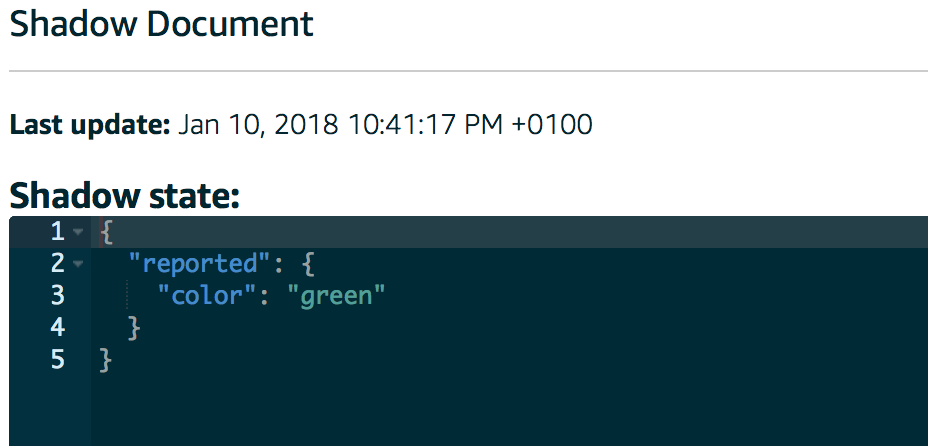This screenshot has height=446, width=928.
Task: Select line number 4 in gutter
Action: pyautogui.click(x=57, y=327)
